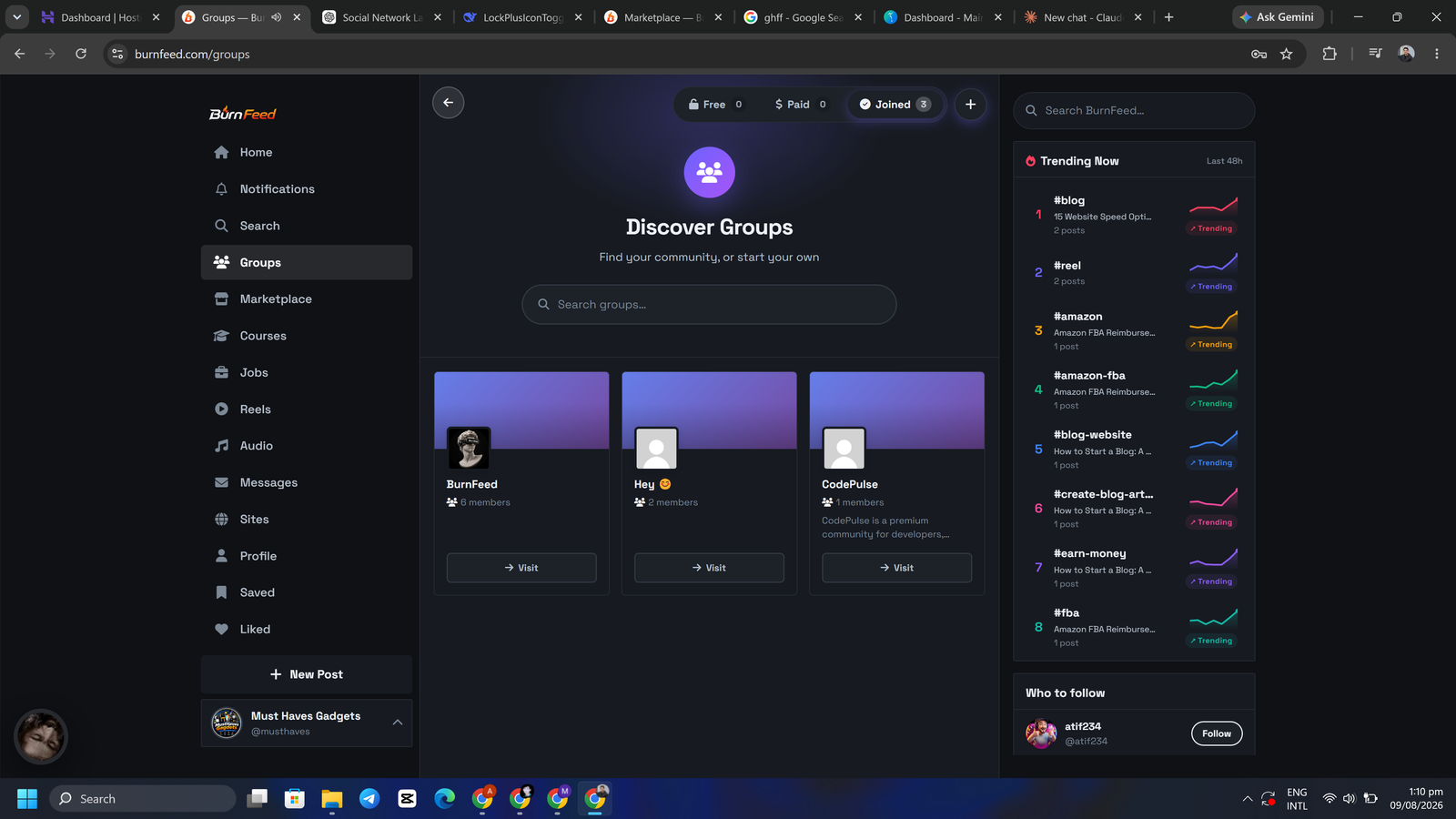Click the Audio music note icon
Viewport: 1456px width, 819px height.
[221, 446]
